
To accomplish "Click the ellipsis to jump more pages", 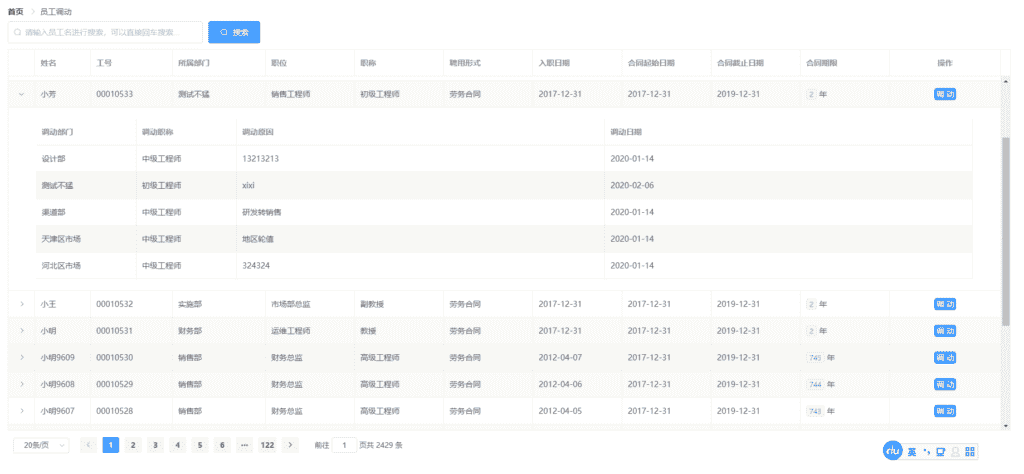I will [244, 445].
